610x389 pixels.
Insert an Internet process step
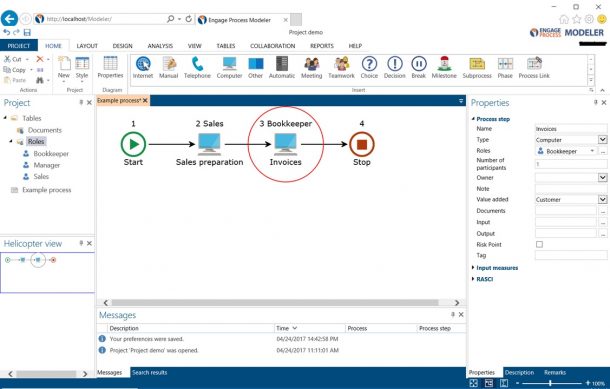(x=143, y=68)
